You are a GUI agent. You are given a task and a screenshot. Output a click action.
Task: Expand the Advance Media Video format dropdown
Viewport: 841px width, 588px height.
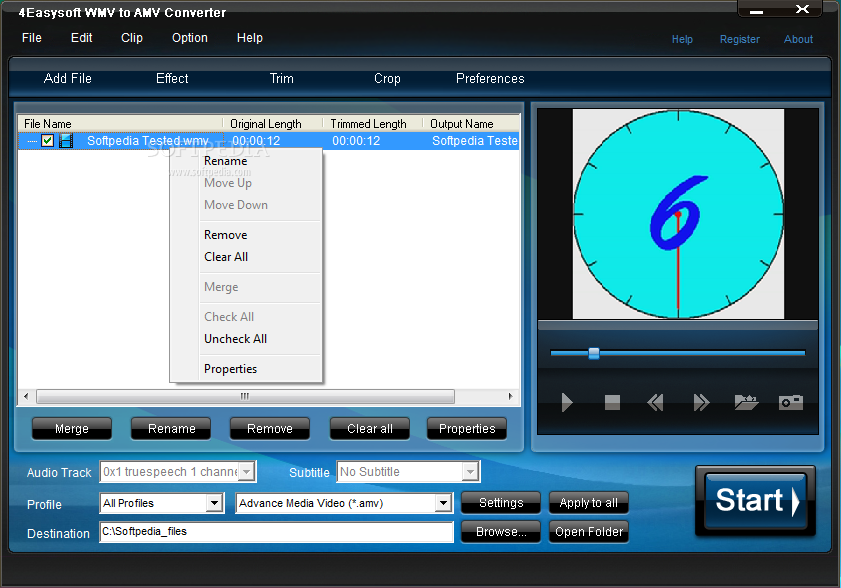(x=443, y=503)
